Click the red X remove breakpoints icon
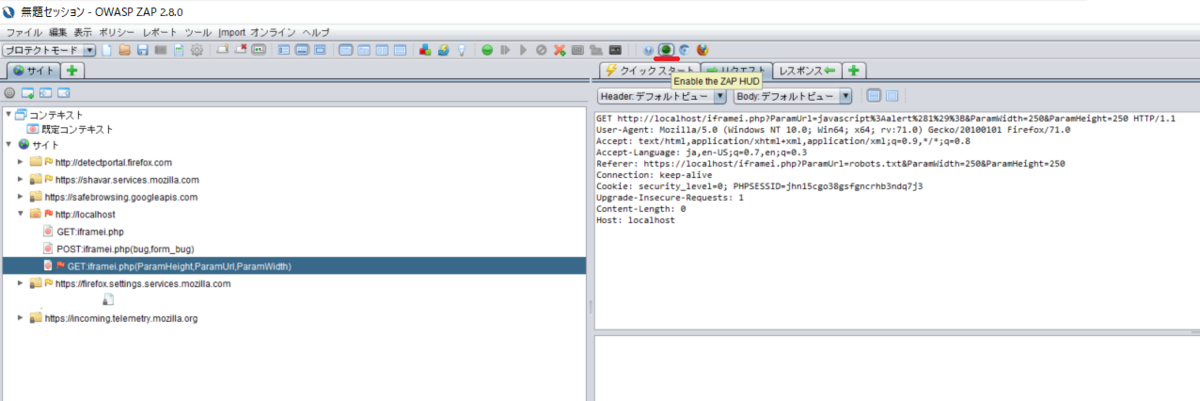 pyautogui.click(x=559, y=50)
